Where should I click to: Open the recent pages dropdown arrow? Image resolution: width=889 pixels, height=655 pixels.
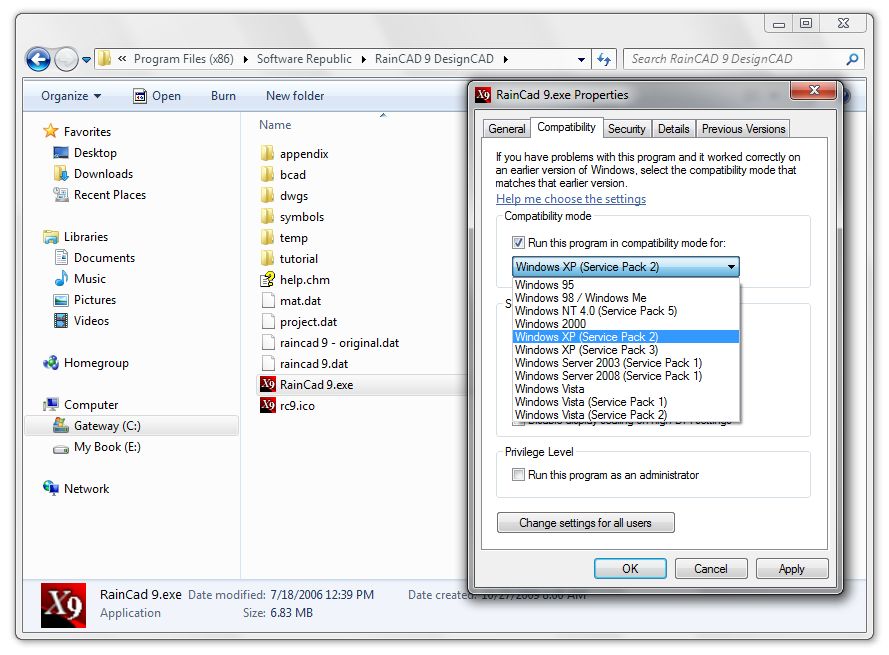[86, 59]
